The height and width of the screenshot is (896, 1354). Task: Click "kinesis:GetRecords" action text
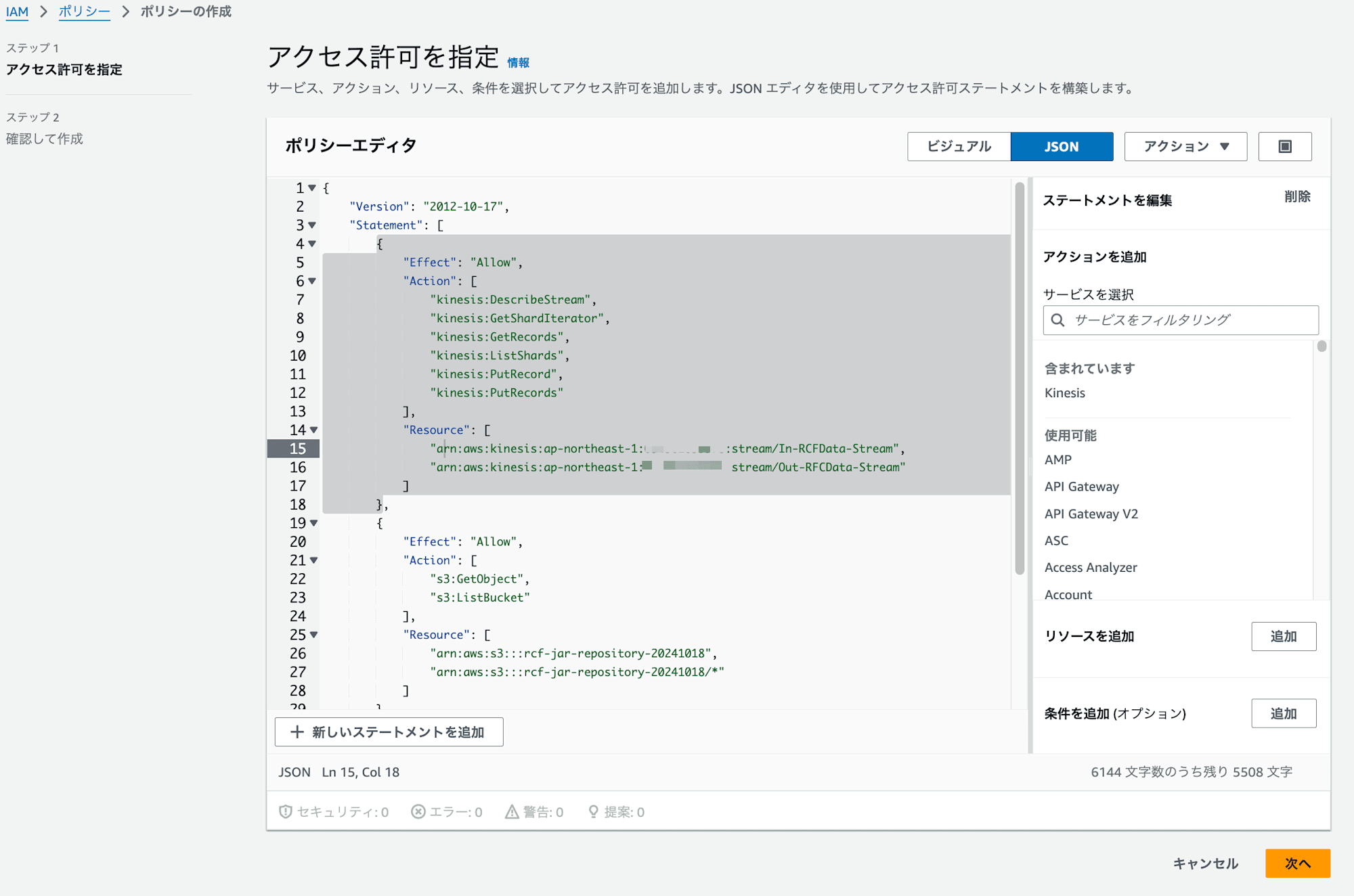[496, 337]
